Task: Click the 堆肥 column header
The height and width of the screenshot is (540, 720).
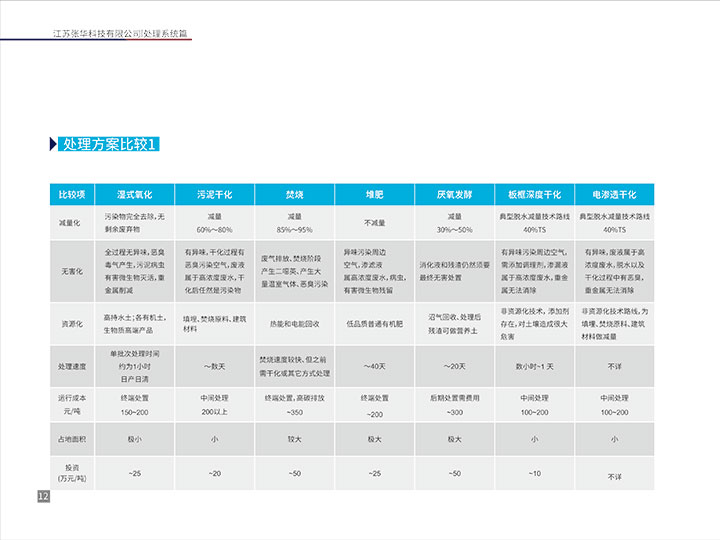Action: (x=374, y=194)
